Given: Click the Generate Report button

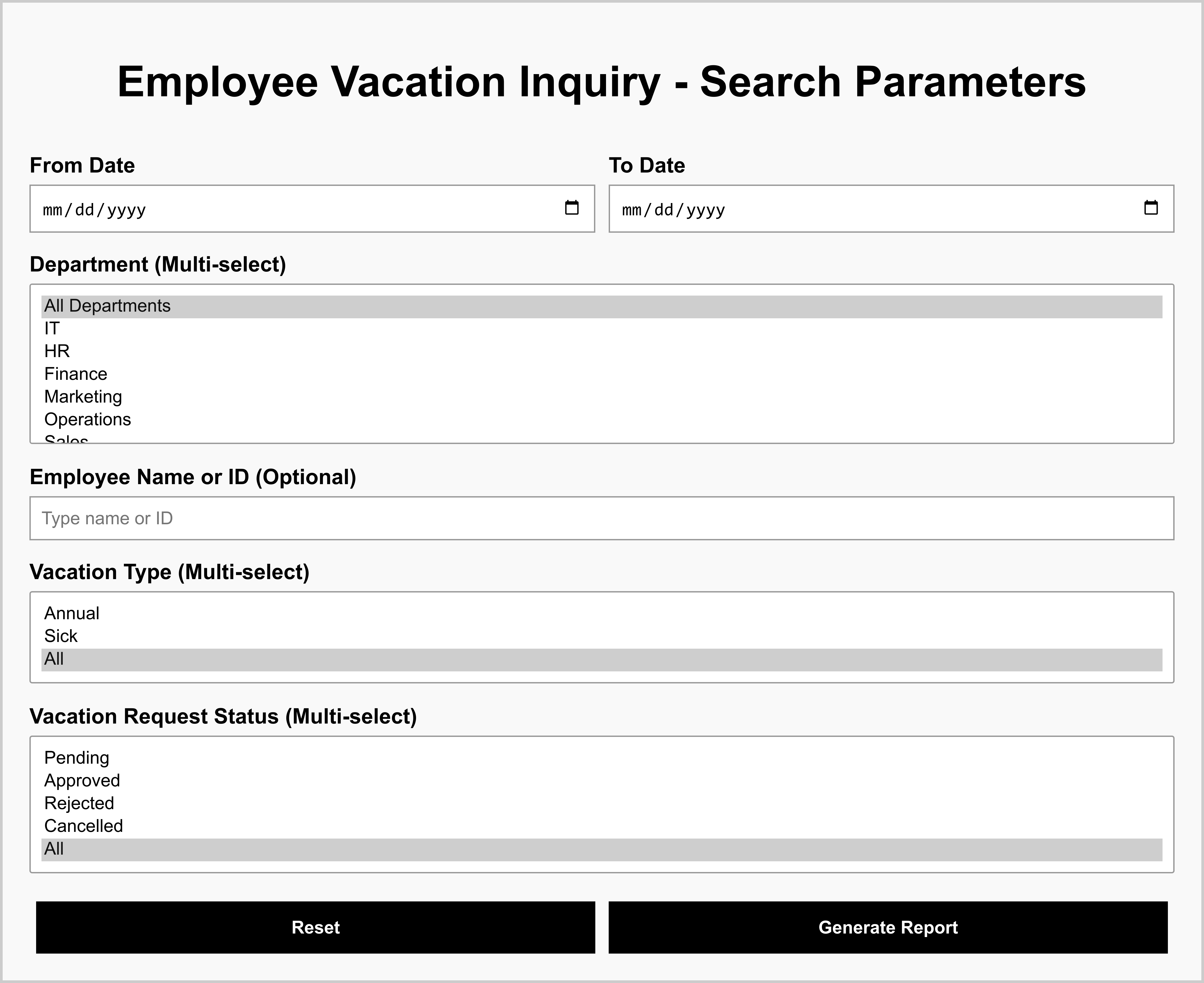Looking at the screenshot, I should [x=887, y=928].
